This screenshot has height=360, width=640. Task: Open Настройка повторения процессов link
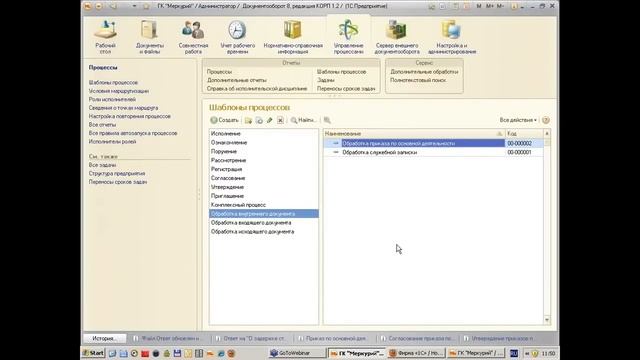tap(130, 116)
